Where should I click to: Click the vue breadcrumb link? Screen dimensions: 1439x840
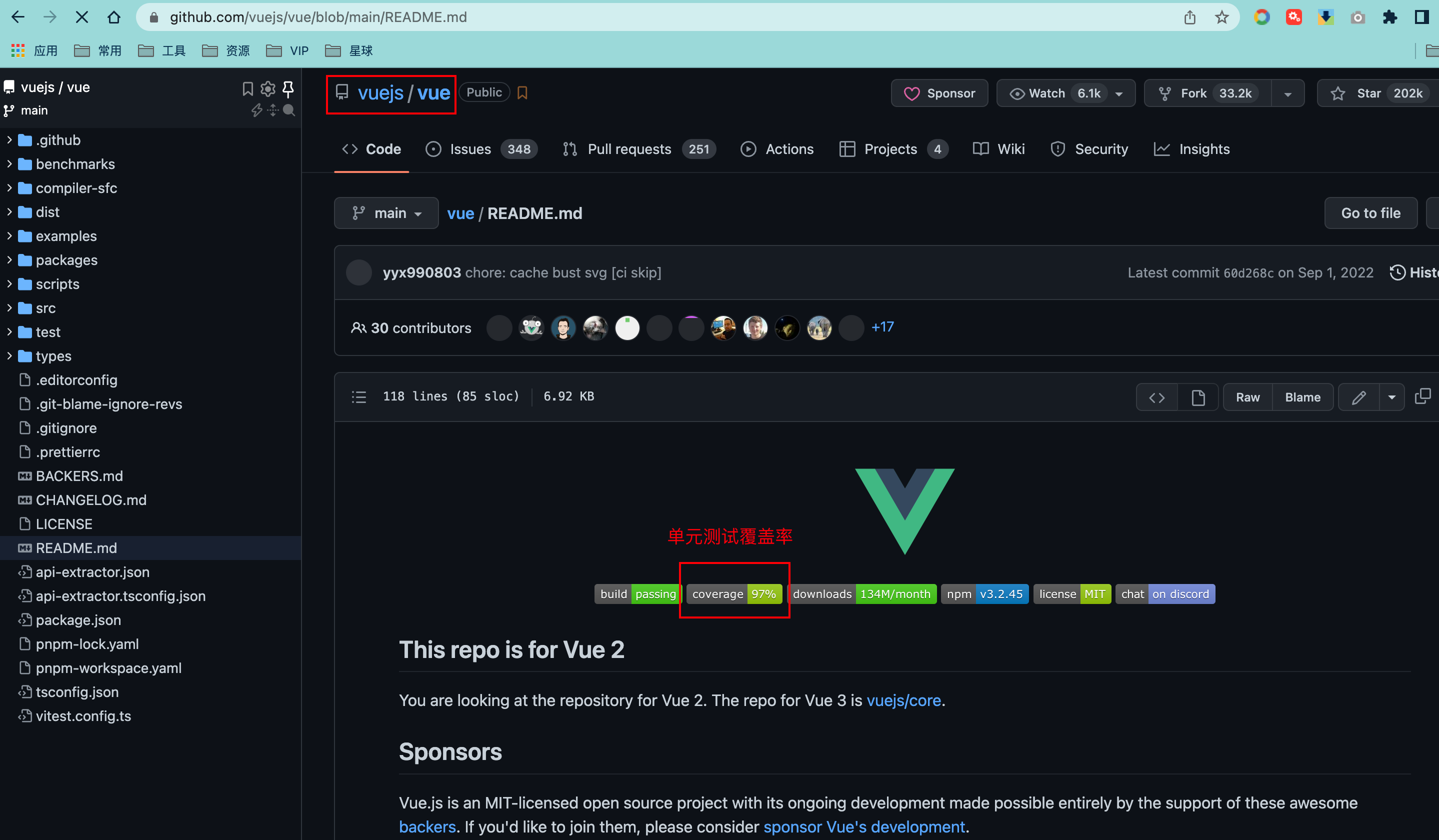pyautogui.click(x=460, y=213)
